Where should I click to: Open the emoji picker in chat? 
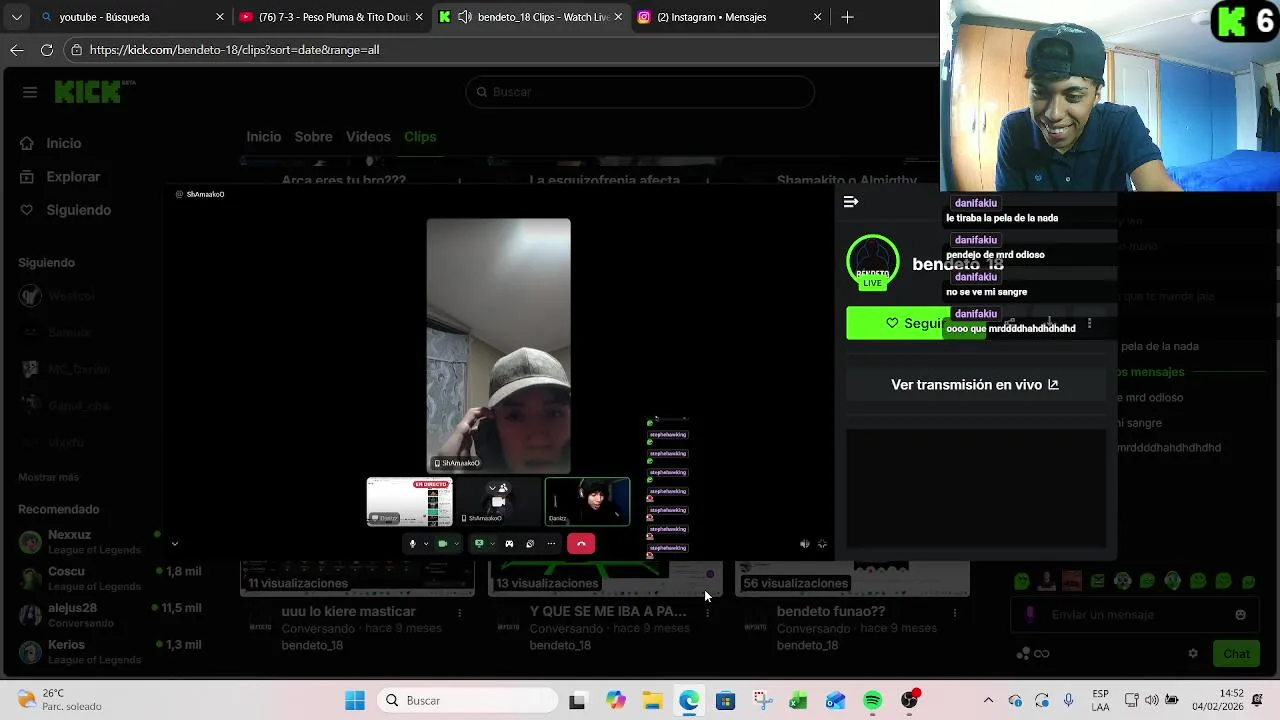pyautogui.click(x=1240, y=615)
